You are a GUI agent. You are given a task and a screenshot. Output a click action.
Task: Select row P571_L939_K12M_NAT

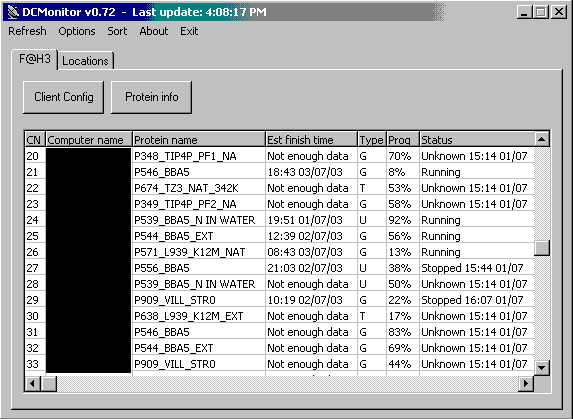[279, 252]
